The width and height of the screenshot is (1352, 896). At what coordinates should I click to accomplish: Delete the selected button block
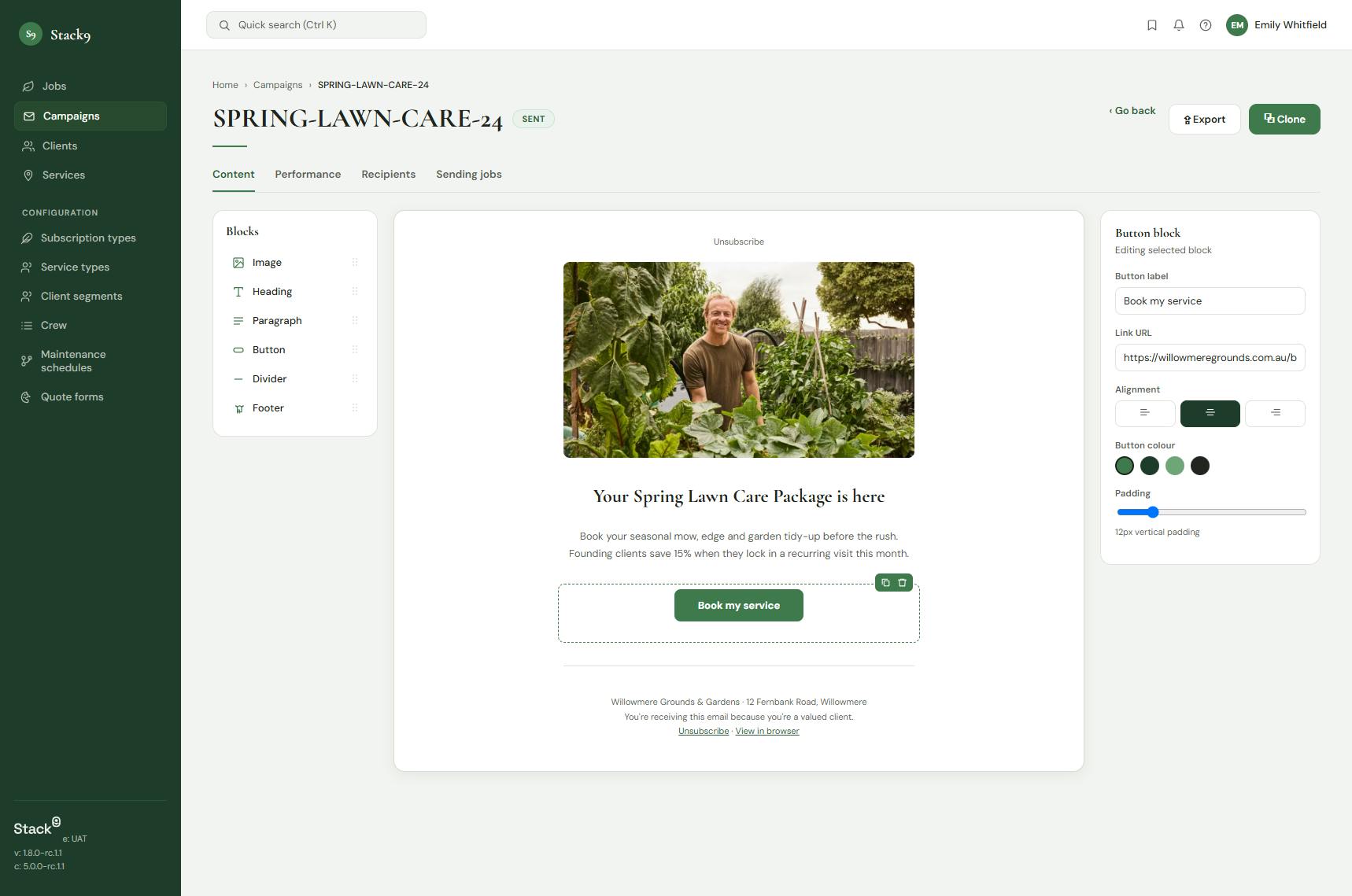903,583
